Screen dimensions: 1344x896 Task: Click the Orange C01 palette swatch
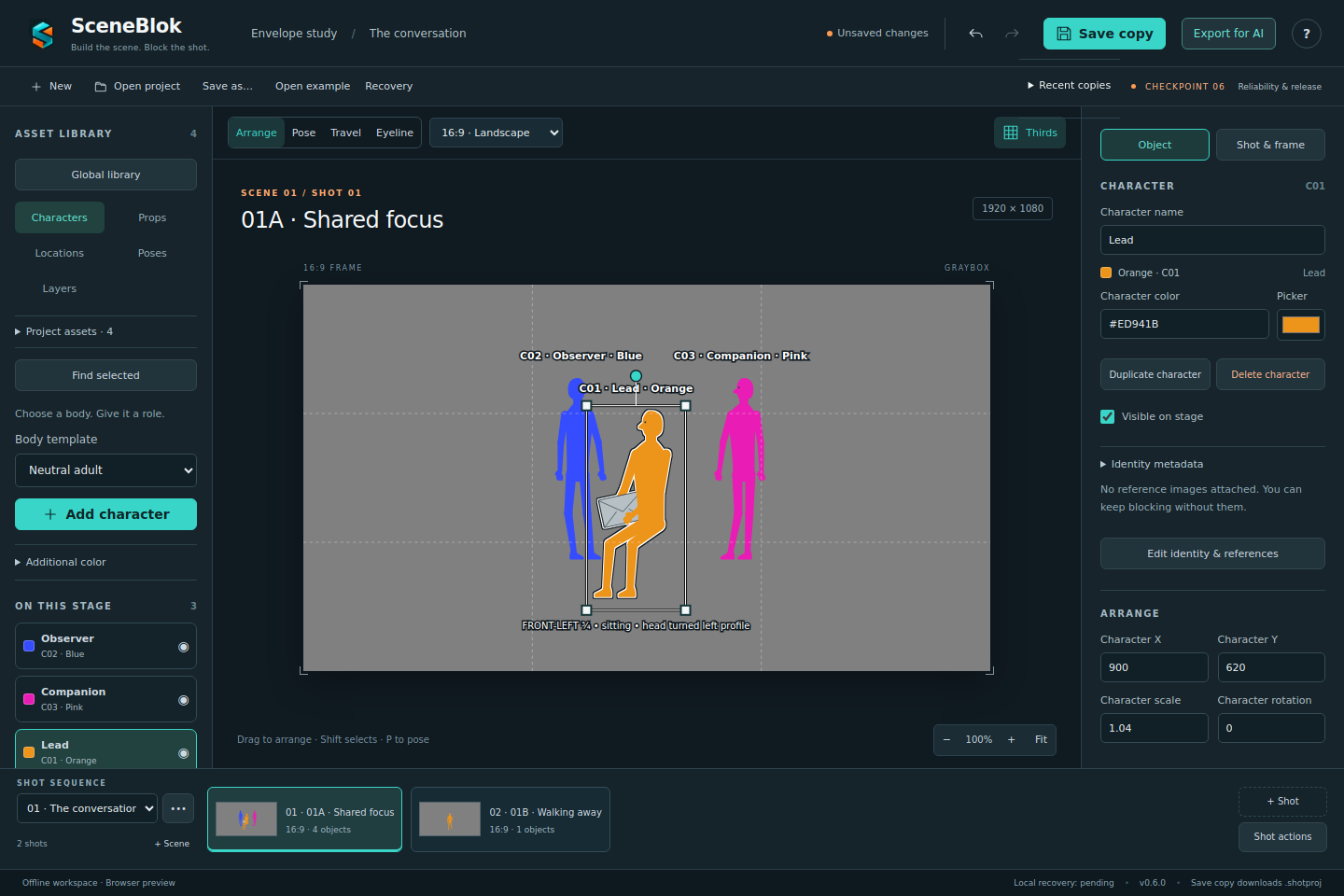point(1106,273)
